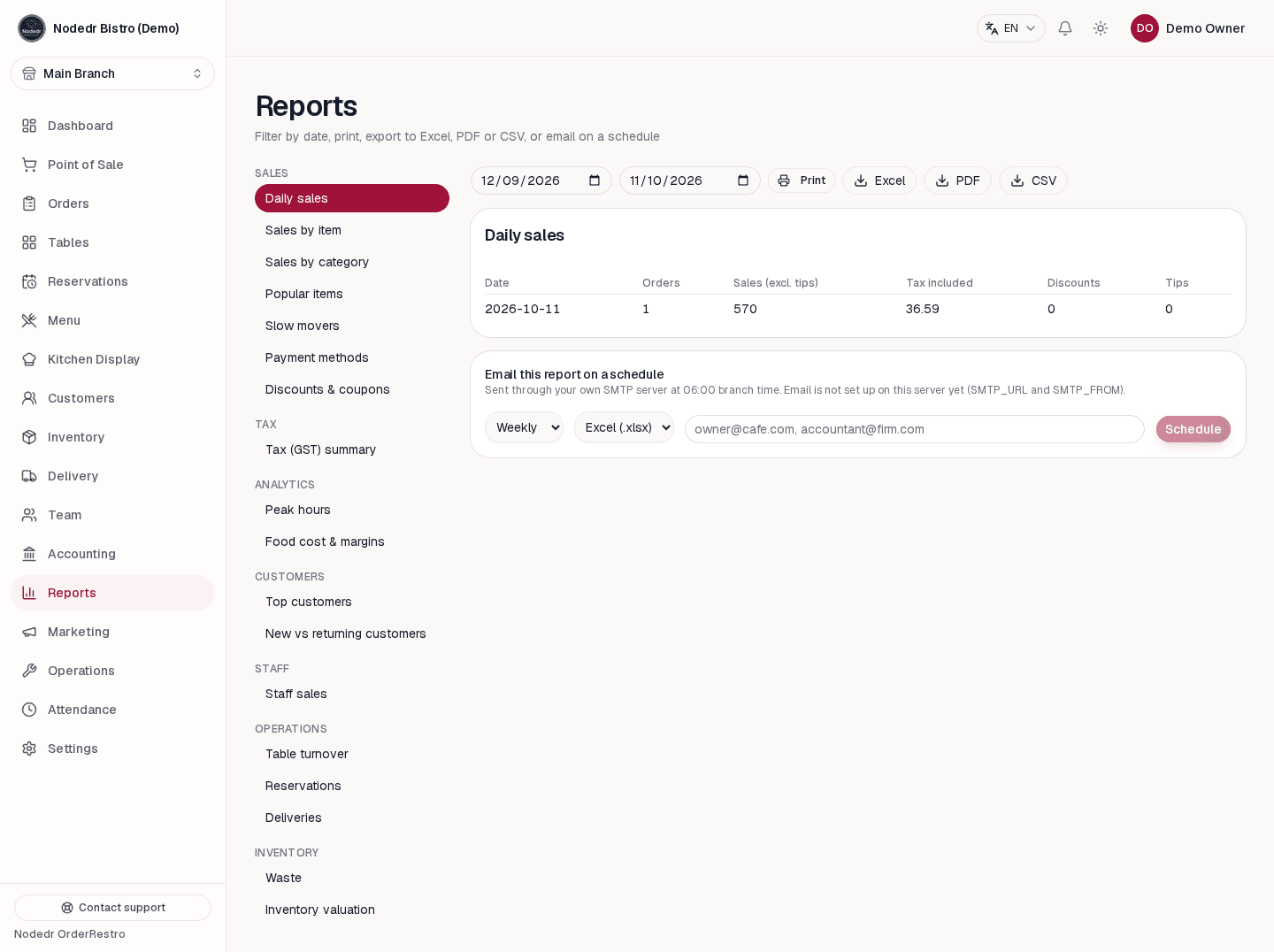
Task: Click the Settings gear icon
Action: click(x=29, y=749)
